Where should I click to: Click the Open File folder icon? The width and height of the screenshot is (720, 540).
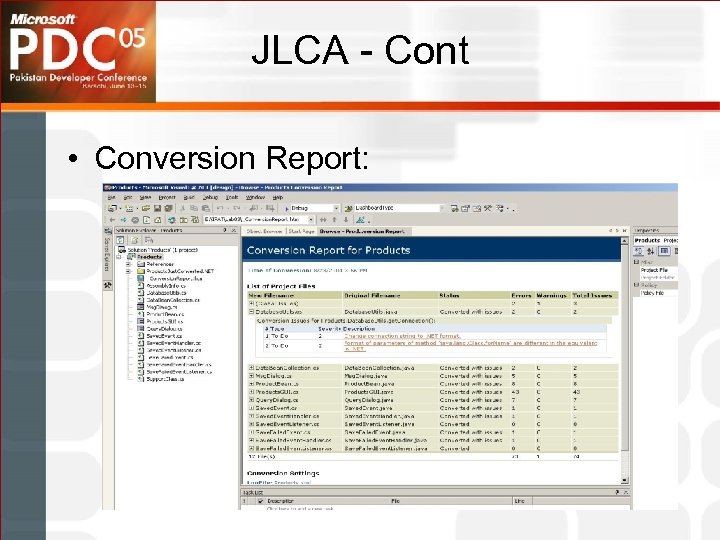coord(146,208)
